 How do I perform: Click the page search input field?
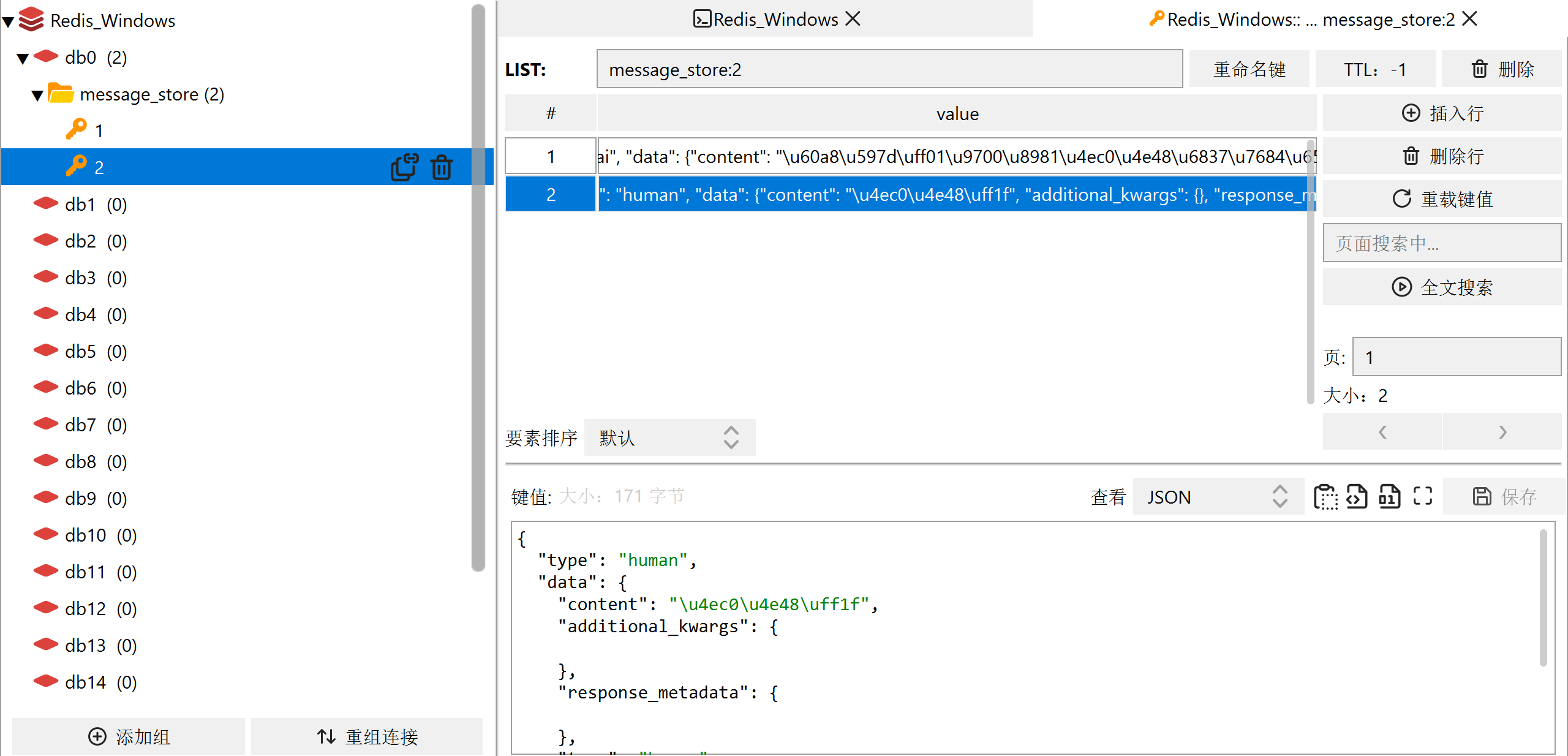pos(1441,243)
